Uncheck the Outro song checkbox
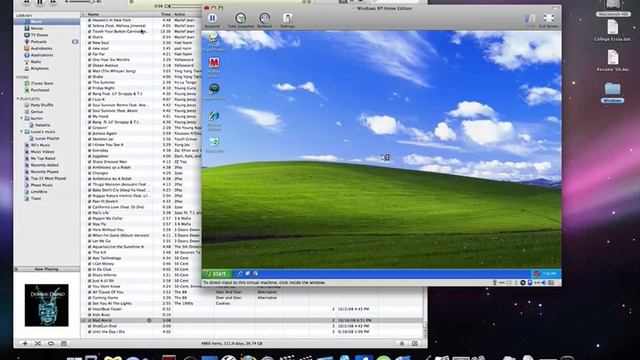The width and height of the screenshot is (640, 360). tap(89, 37)
